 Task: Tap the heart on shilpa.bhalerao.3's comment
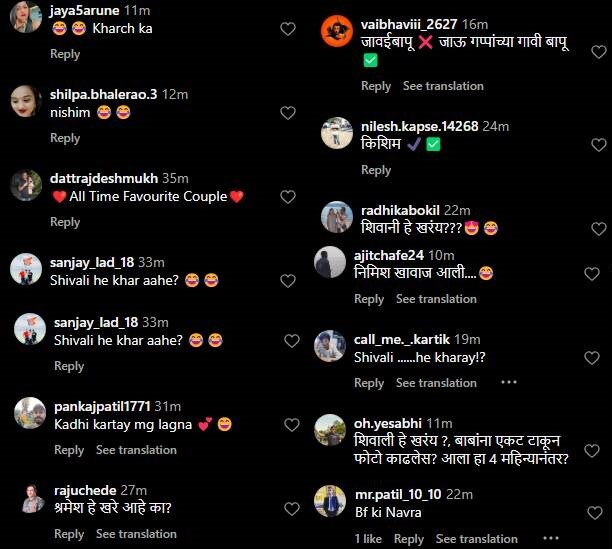coord(288,113)
